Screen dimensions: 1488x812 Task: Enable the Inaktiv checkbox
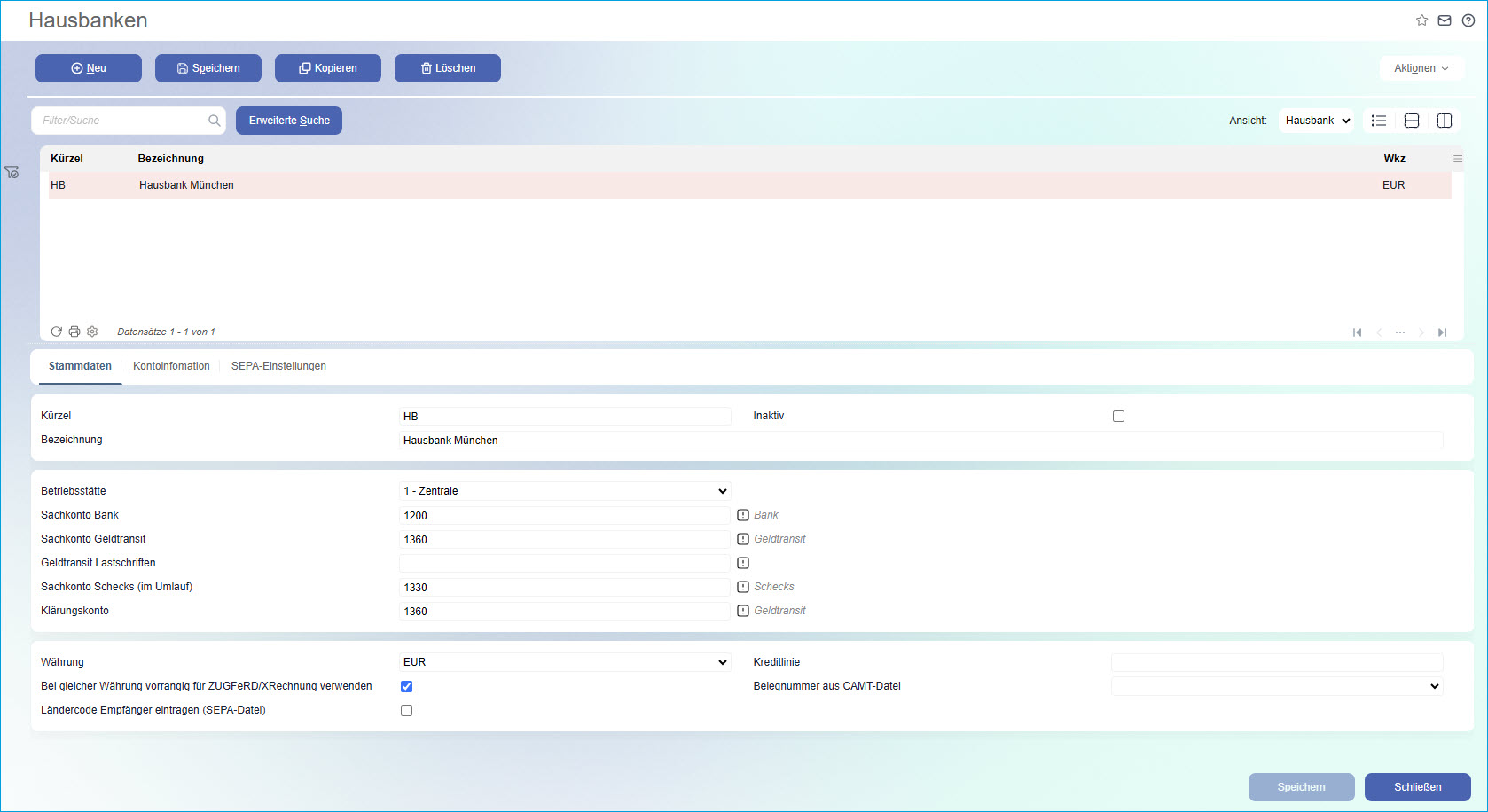pyautogui.click(x=1118, y=417)
